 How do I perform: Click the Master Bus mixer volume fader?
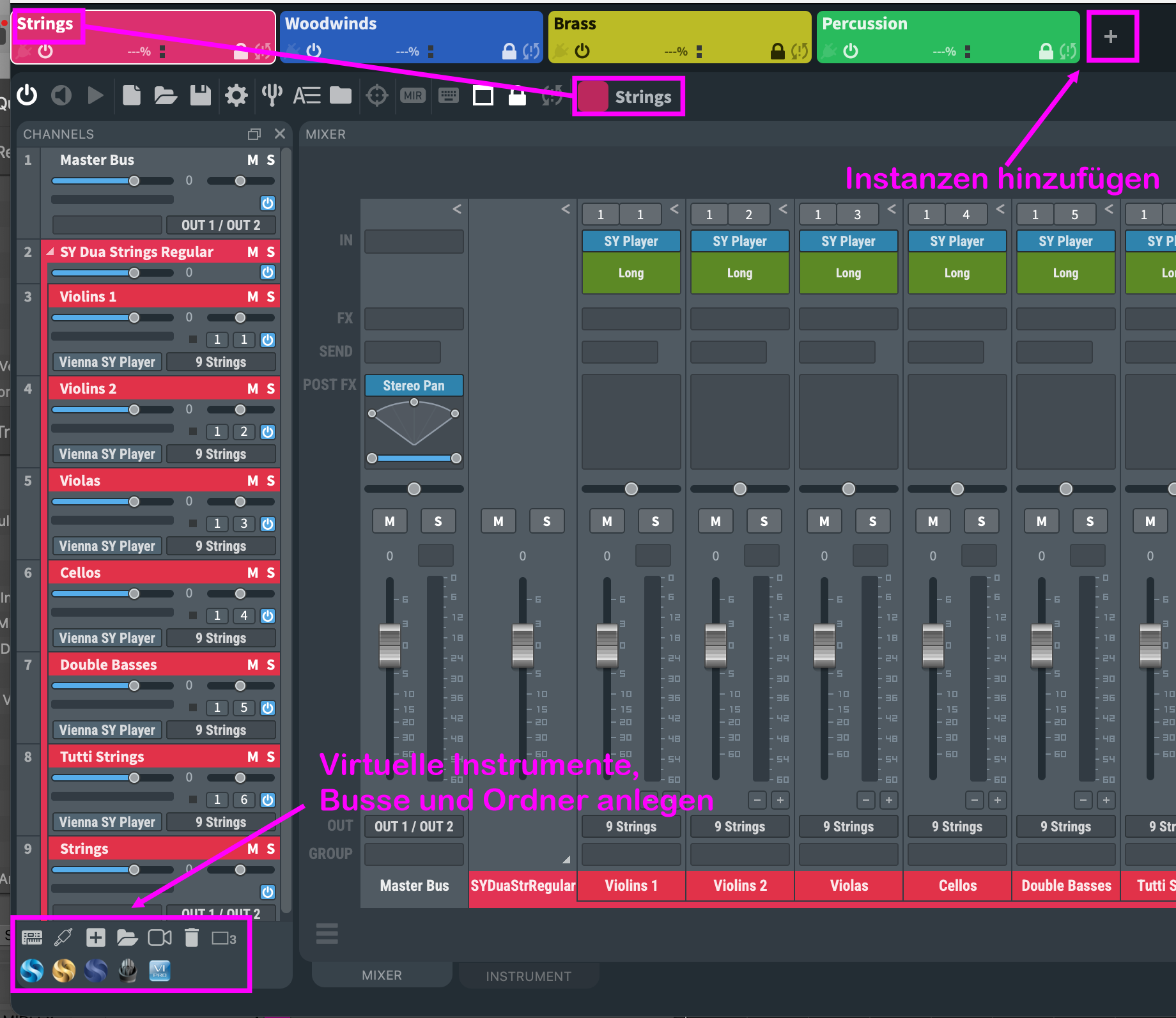coord(389,645)
